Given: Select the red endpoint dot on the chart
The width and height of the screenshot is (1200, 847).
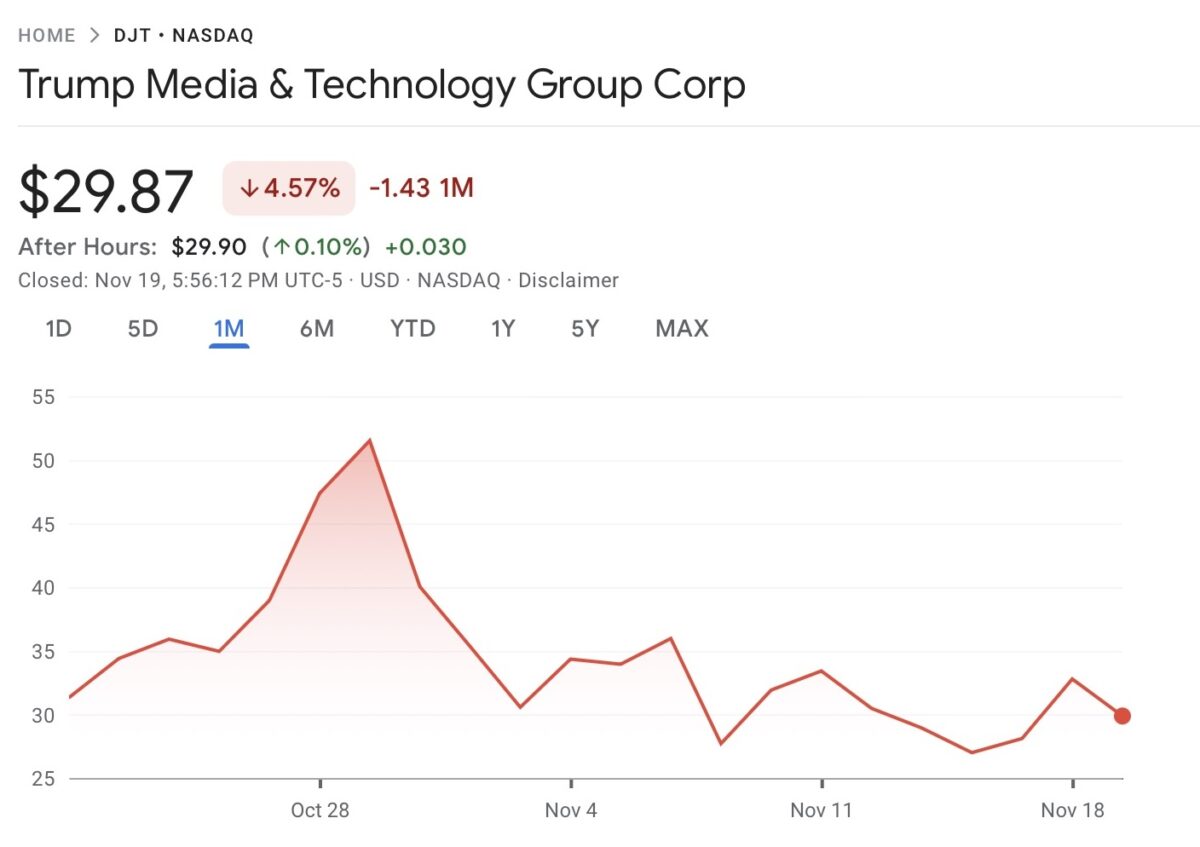Looking at the screenshot, I should (x=1122, y=715).
